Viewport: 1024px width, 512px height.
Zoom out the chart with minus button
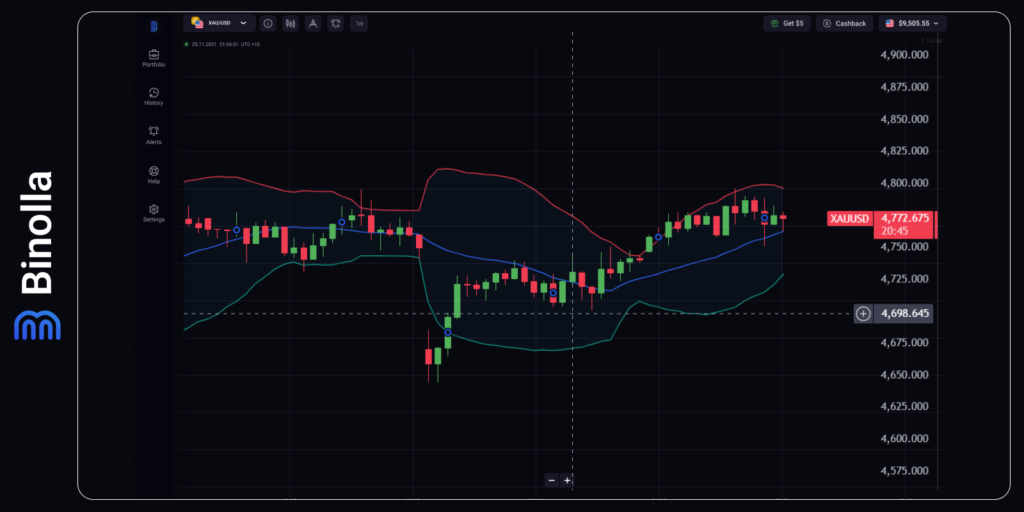pyautogui.click(x=552, y=480)
